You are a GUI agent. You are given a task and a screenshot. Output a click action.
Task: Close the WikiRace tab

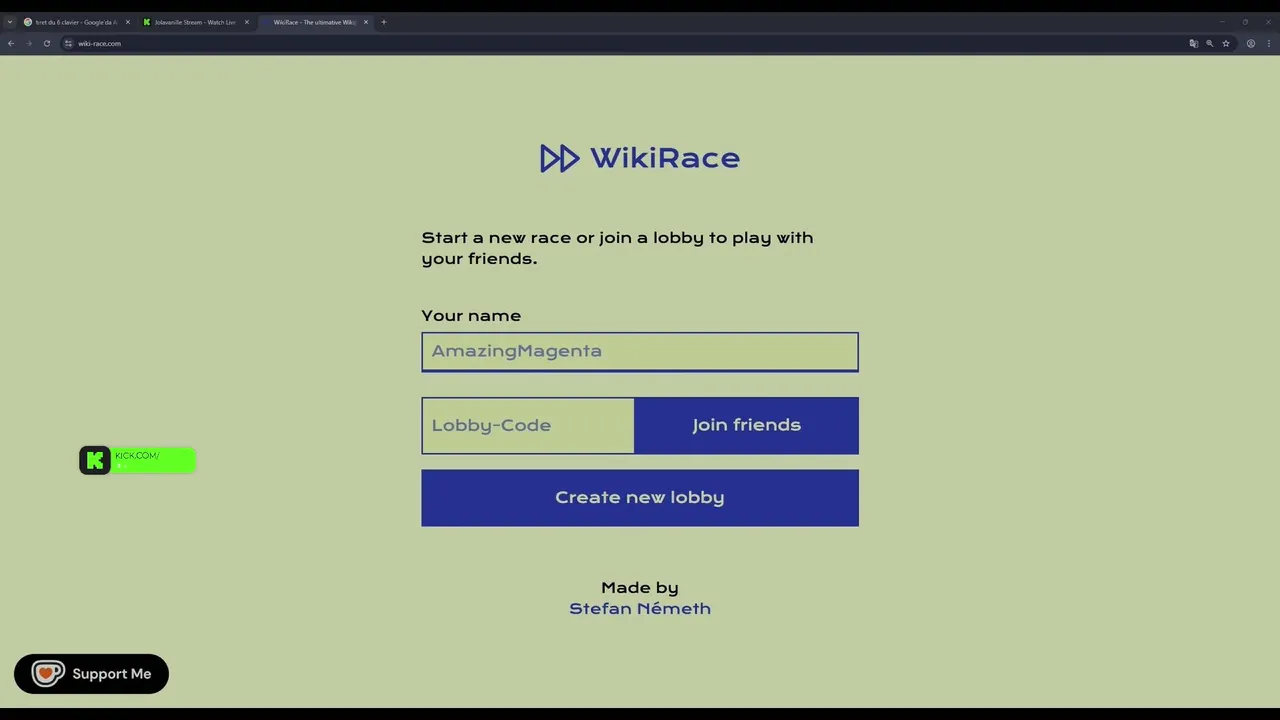click(x=366, y=22)
